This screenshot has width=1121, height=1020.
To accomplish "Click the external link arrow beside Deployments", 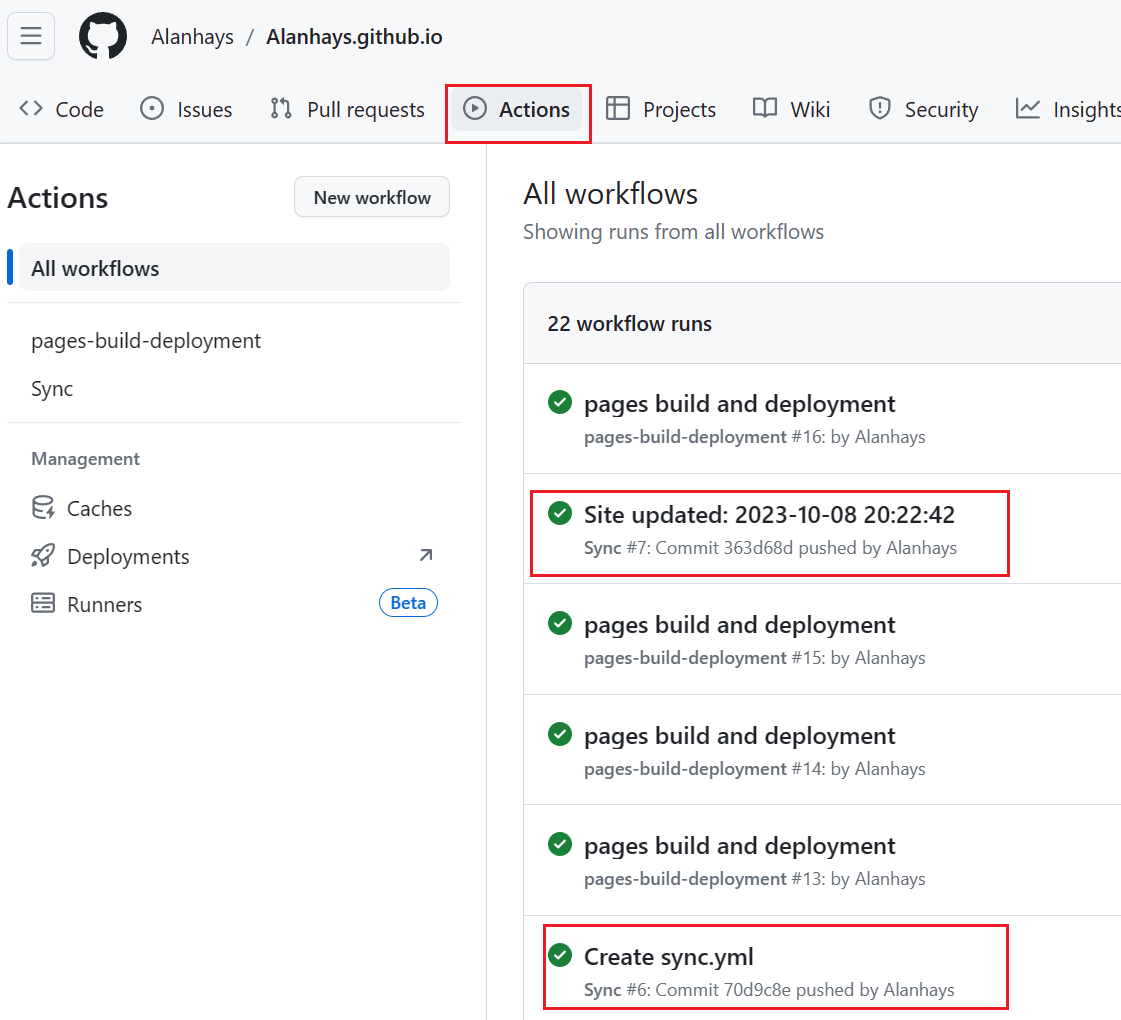I will tap(426, 555).
